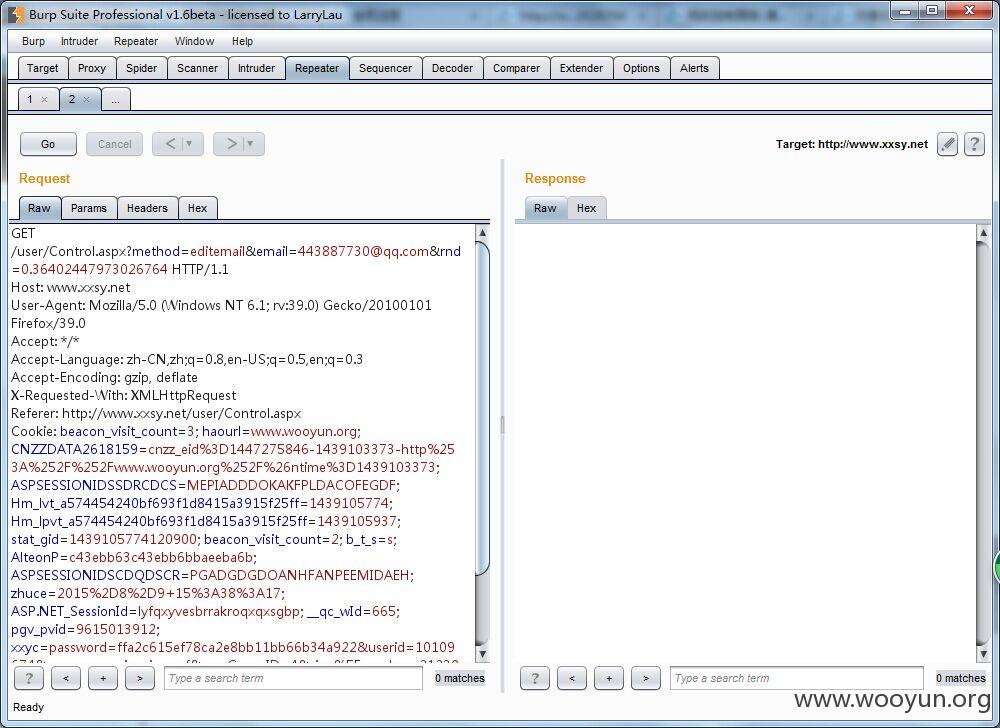1000x728 pixels.
Task: Click the X-Requested-With: XMLHttpRequest line
Action: click(124, 395)
